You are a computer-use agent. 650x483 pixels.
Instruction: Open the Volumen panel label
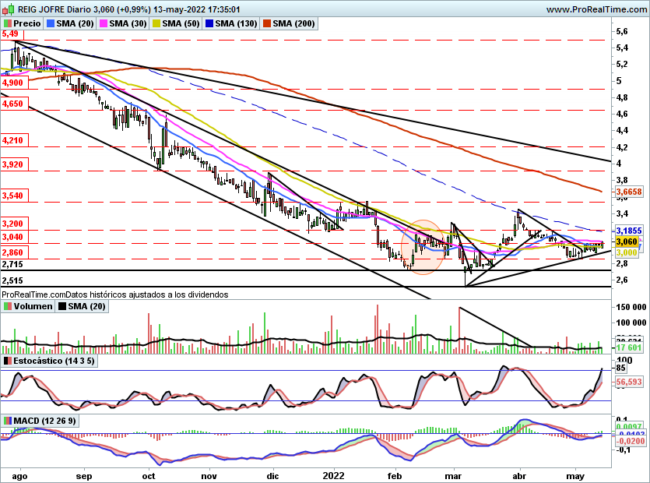point(33,306)
